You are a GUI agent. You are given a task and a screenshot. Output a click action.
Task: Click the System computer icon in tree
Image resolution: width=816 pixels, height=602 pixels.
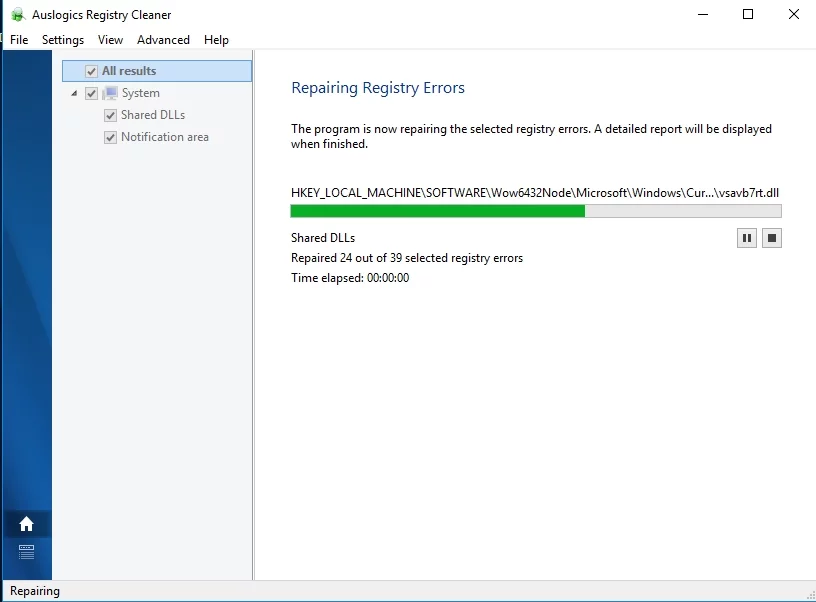click(110, 93)
